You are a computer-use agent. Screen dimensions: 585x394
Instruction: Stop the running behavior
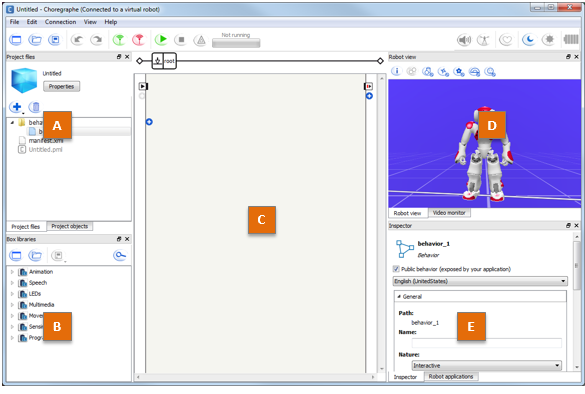point(181,40)
